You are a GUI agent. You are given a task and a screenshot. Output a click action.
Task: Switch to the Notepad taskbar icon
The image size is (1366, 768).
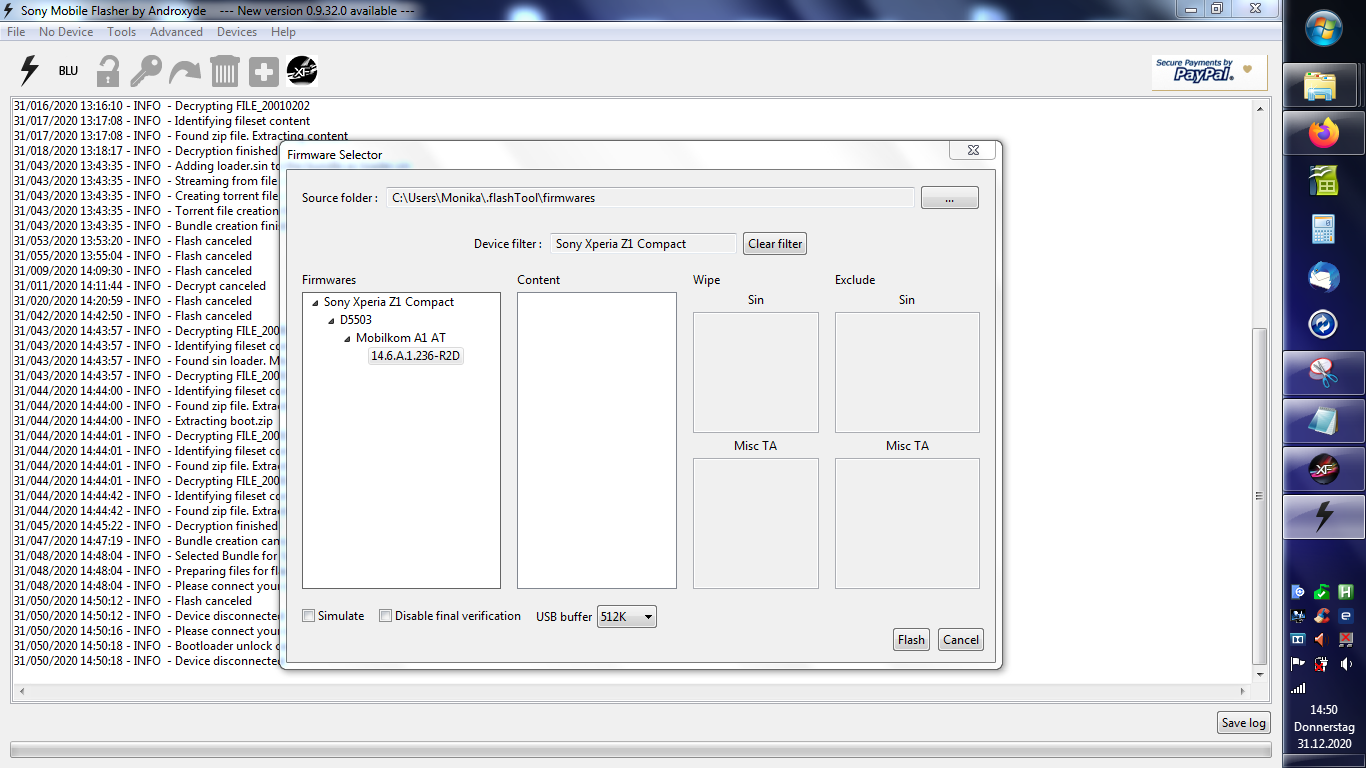(x=1324, y=421)
